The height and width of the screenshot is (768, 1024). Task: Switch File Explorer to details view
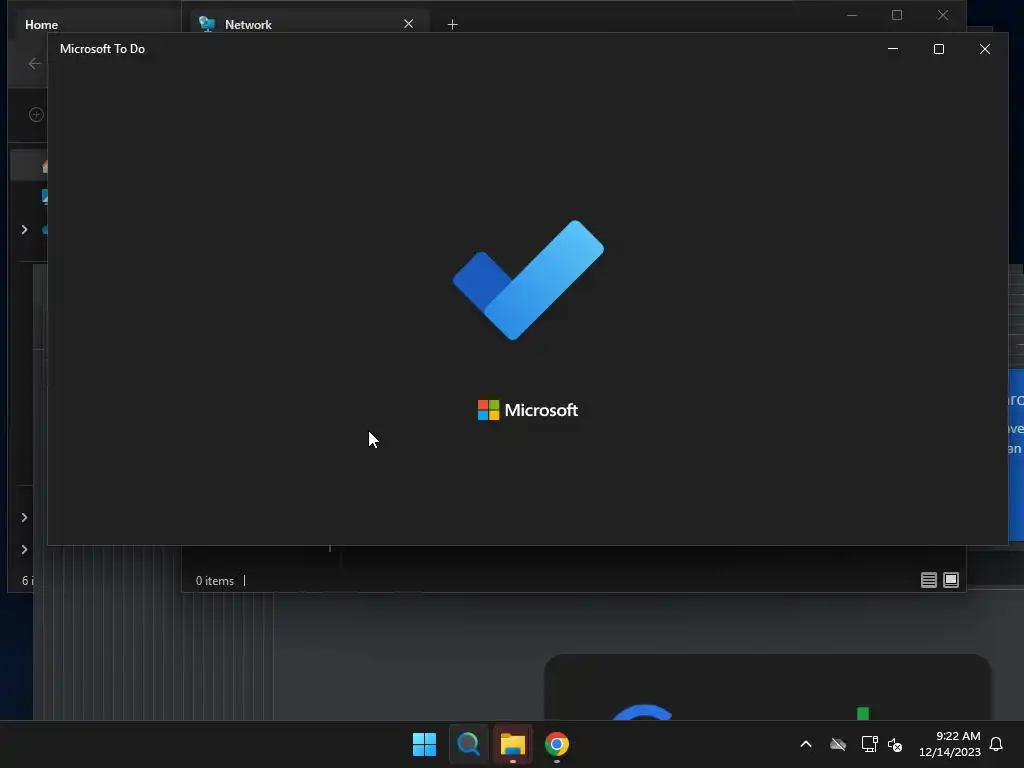[x=929, y=580]
